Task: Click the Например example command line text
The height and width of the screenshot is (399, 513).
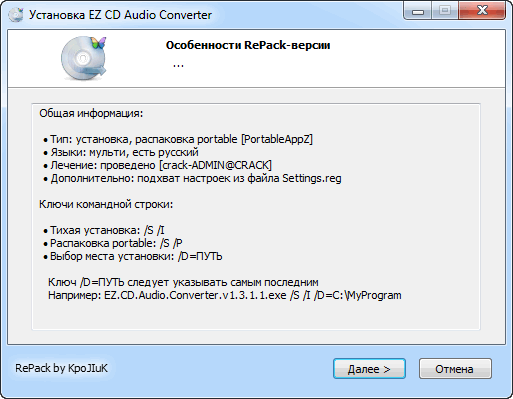Action: point(225,295)
